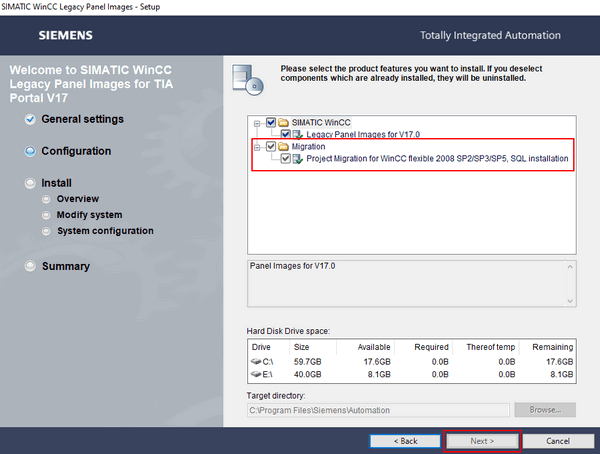Click the 40.0GB size value
The image size is (600, 454).
tap(308, 374)
